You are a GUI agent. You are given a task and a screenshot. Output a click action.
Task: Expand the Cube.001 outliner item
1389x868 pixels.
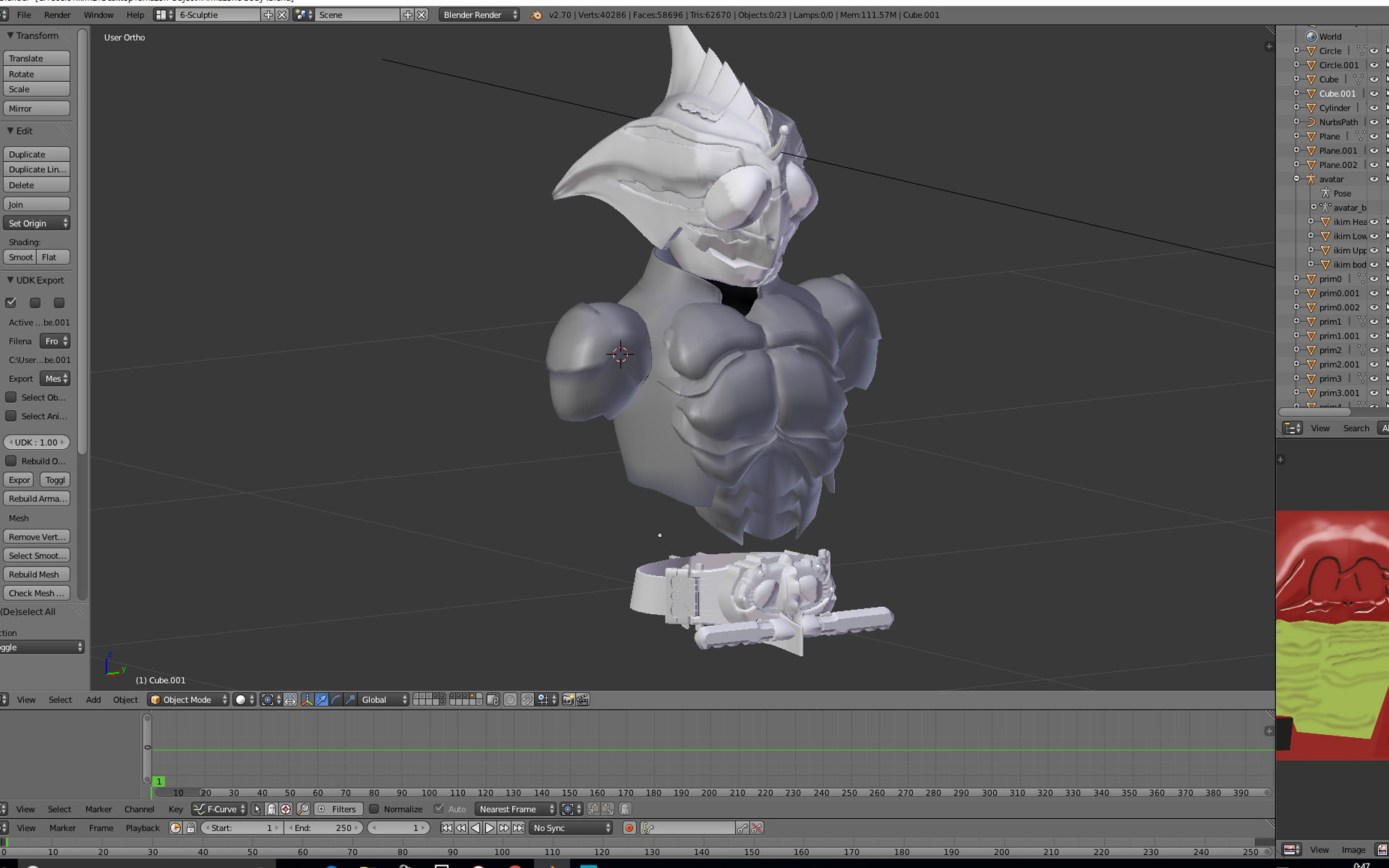tap(1296, 93)
